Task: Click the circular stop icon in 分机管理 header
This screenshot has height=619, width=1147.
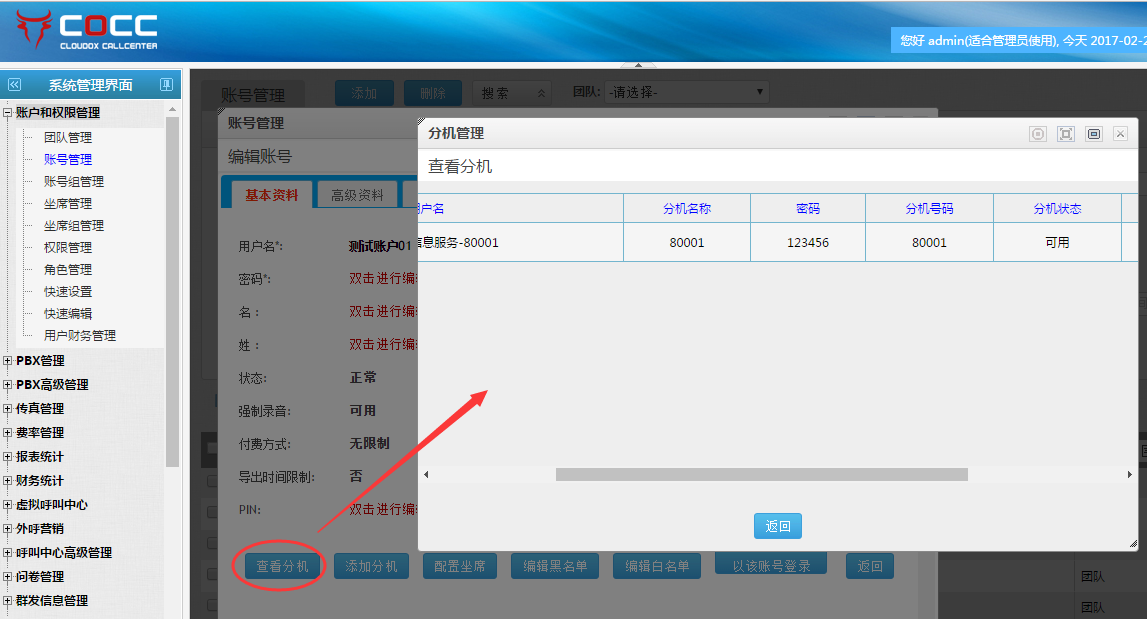Action: (x=1038, y=134)
